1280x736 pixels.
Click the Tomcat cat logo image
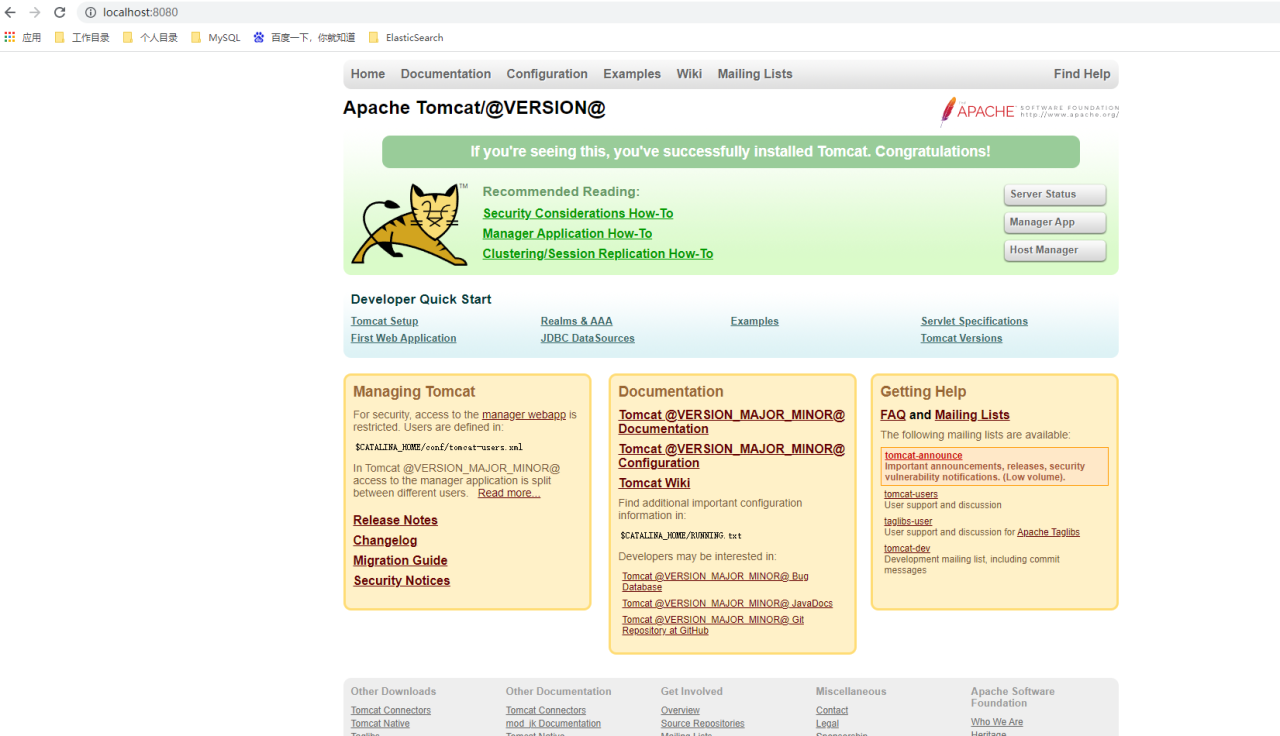(x=410, y=224)
